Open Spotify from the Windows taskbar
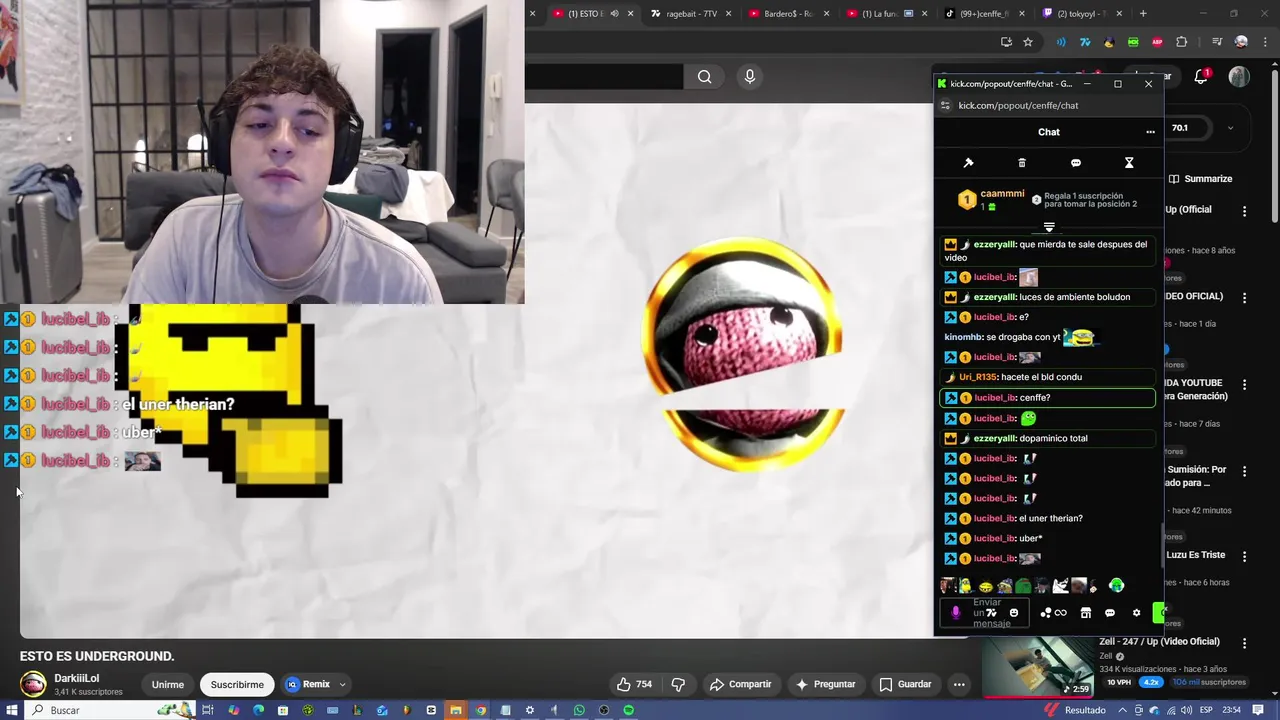 click(629, 710)
